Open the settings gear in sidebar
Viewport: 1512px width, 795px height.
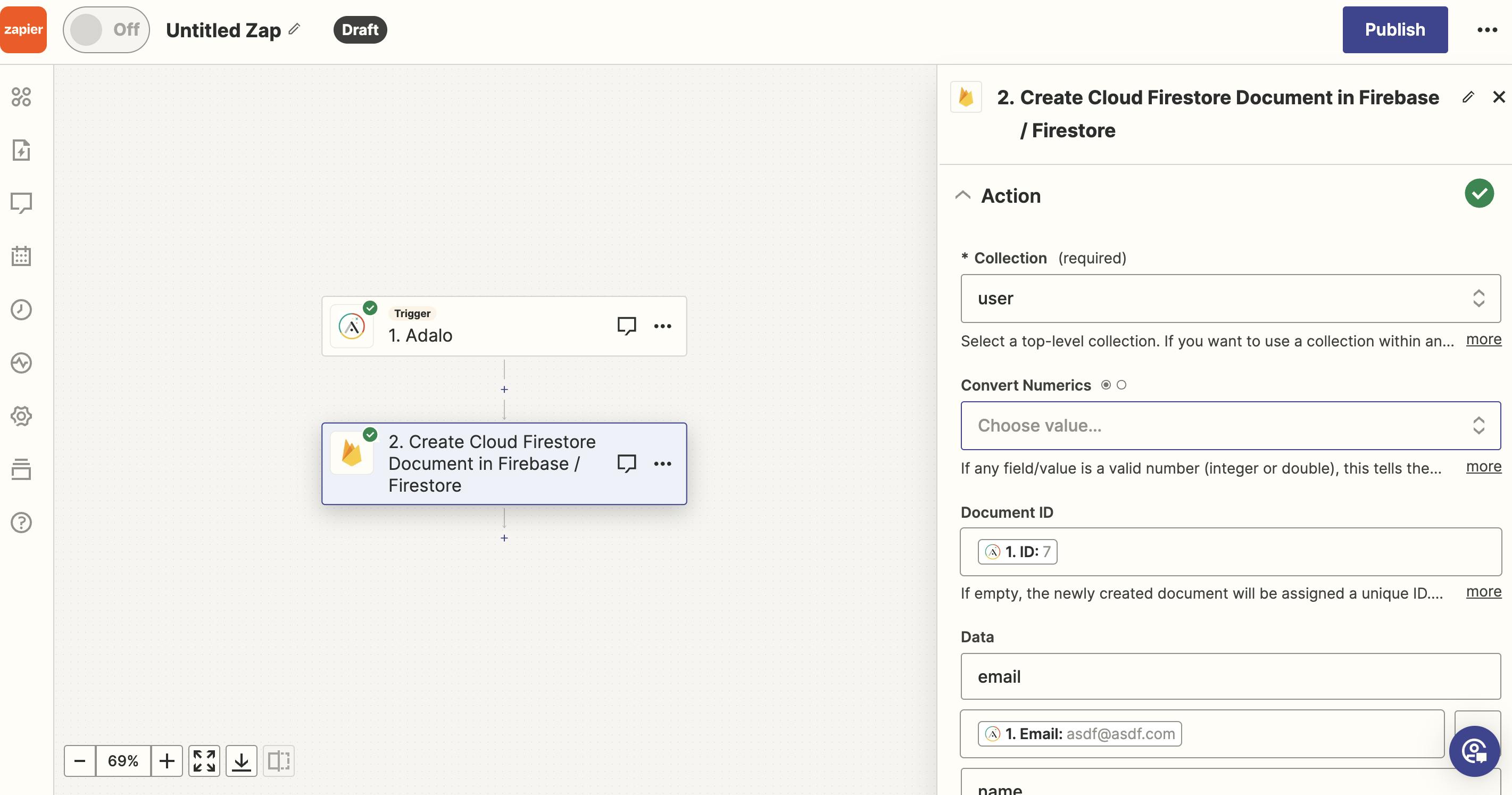tap(21, 416)
